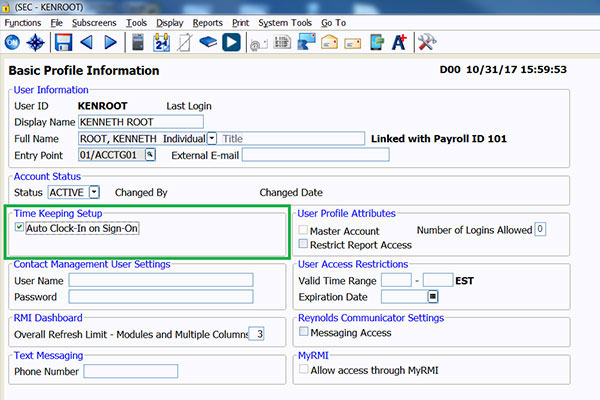Image resolution: width=600 pixels, height=400 pixels.
Task: Click the blue book help icon
Action: 208,42
